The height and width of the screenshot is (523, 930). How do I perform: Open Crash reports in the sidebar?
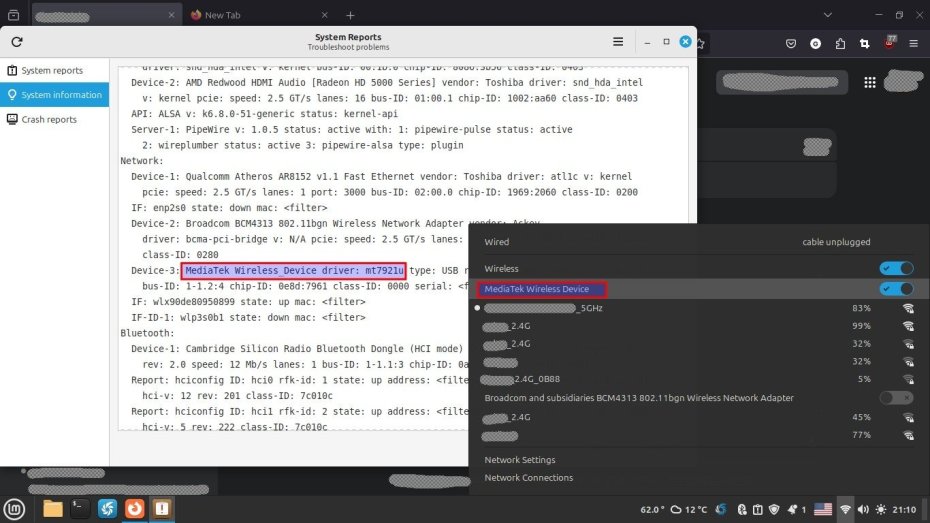(55, 119)
